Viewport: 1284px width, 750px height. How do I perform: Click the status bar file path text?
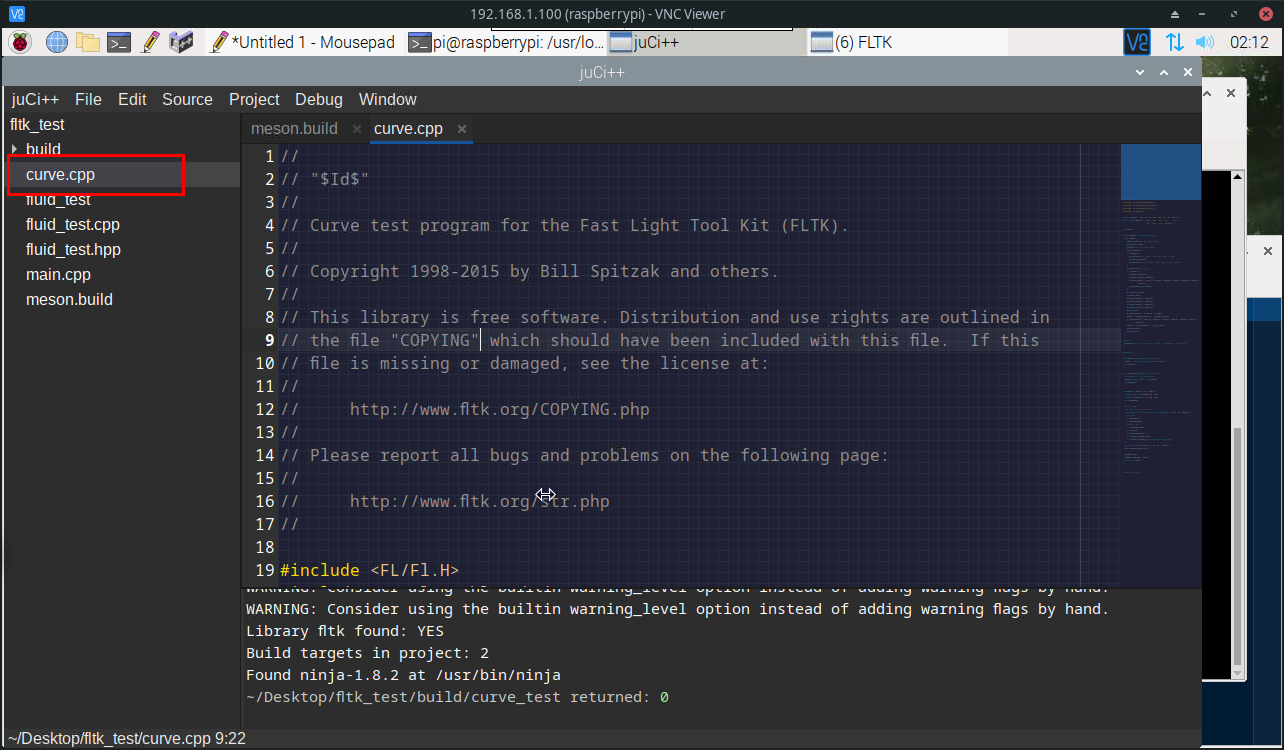(x=127, y=739)
